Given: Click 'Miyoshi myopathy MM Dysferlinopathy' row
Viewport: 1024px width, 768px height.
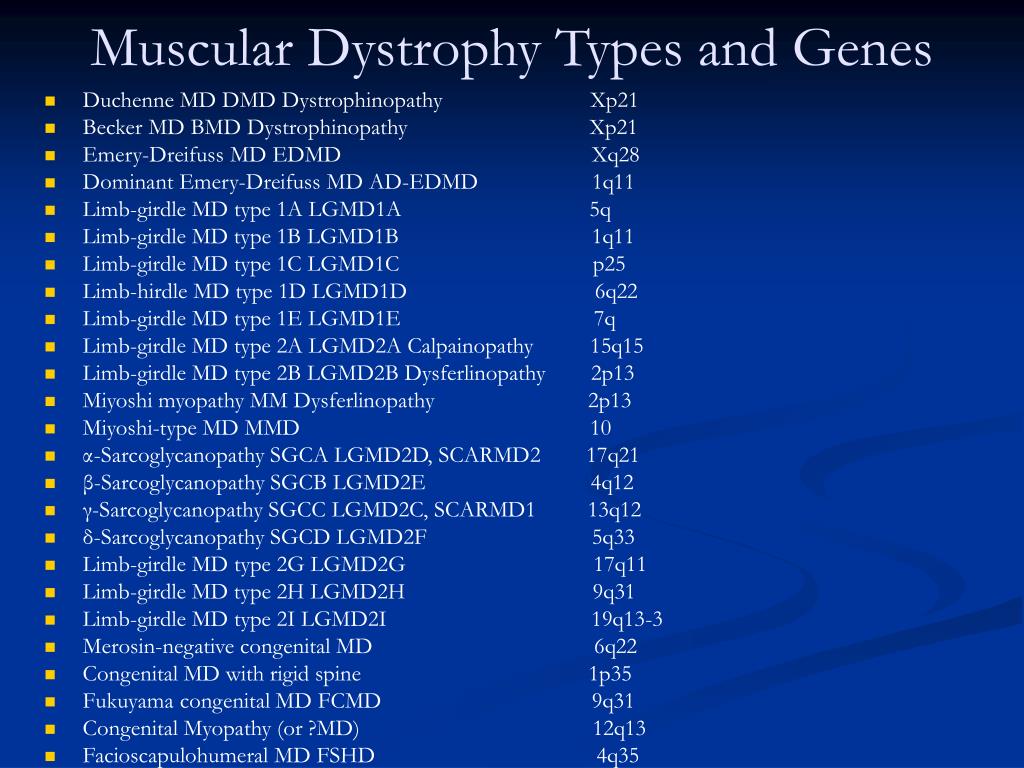Looking at the screenshot, I should (x=259, y=402).
